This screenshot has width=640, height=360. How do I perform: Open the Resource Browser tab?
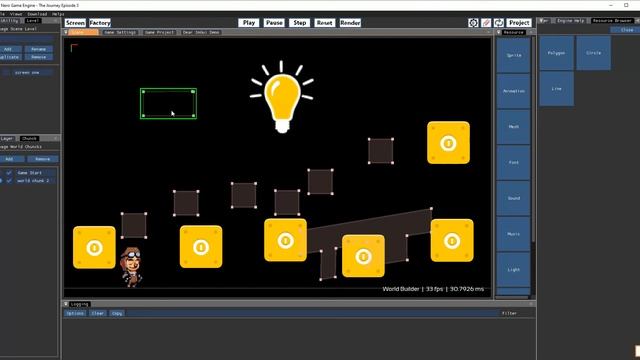[612, 20]
